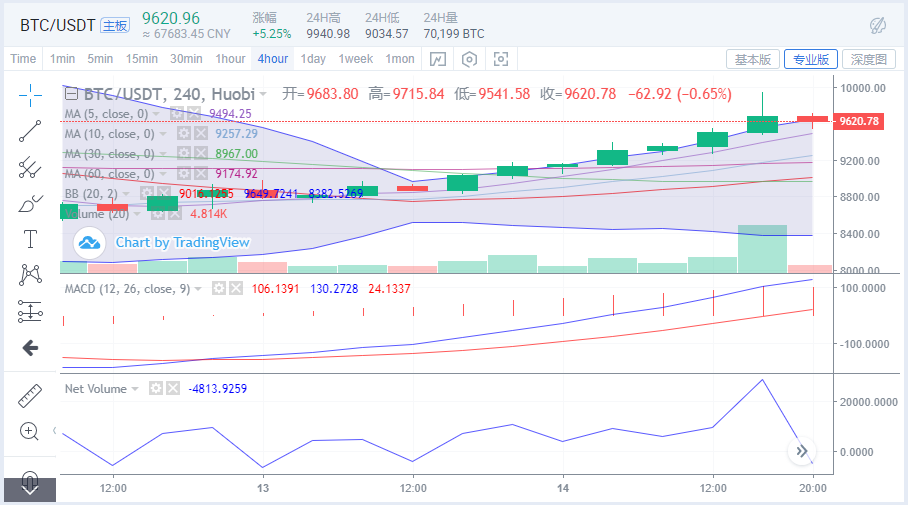Select the pitchfork drawing tool
The image size is (908, 505).
coord(30,167)
